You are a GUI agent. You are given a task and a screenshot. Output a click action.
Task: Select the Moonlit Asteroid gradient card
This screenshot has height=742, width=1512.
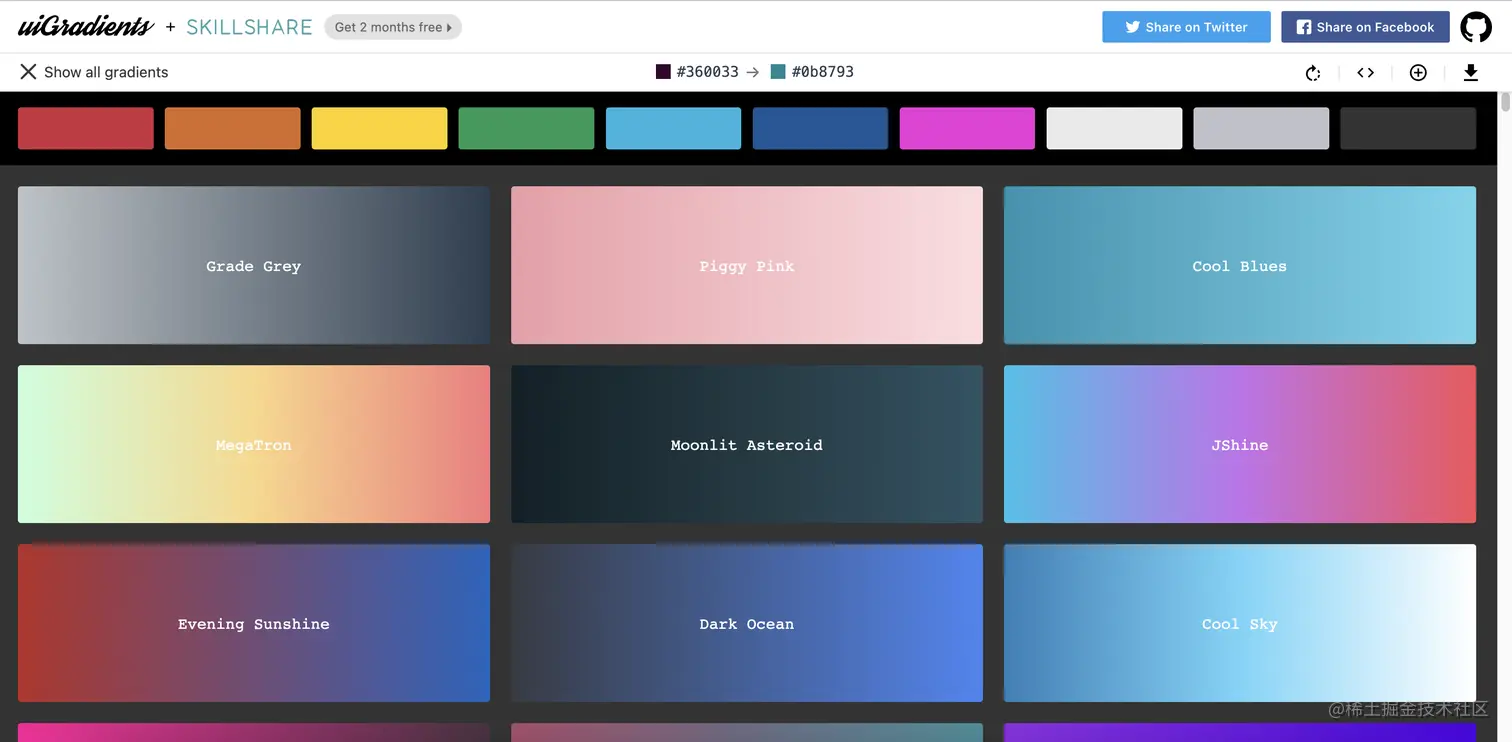pyautogui.click(x=747, y=444)
